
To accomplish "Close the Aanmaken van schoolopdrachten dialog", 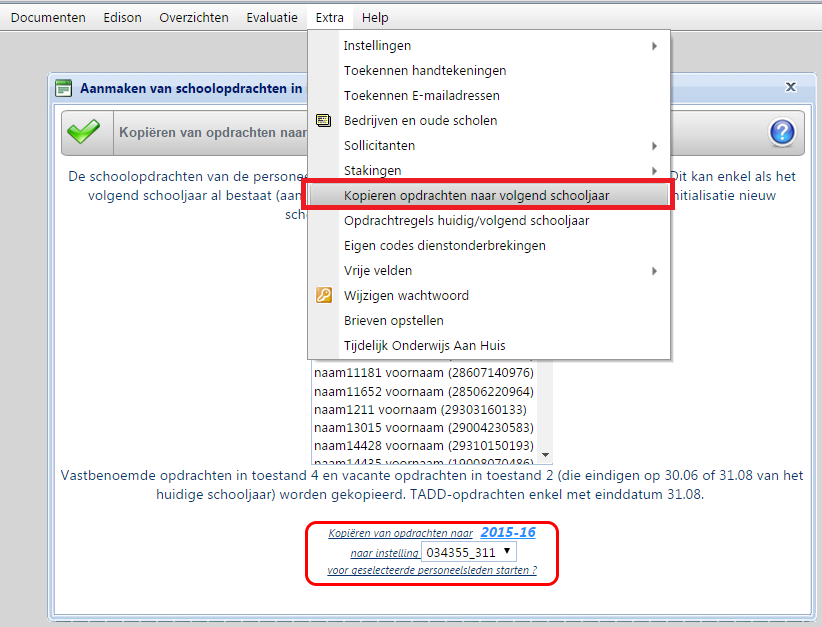I will click(x=790, y=88).
